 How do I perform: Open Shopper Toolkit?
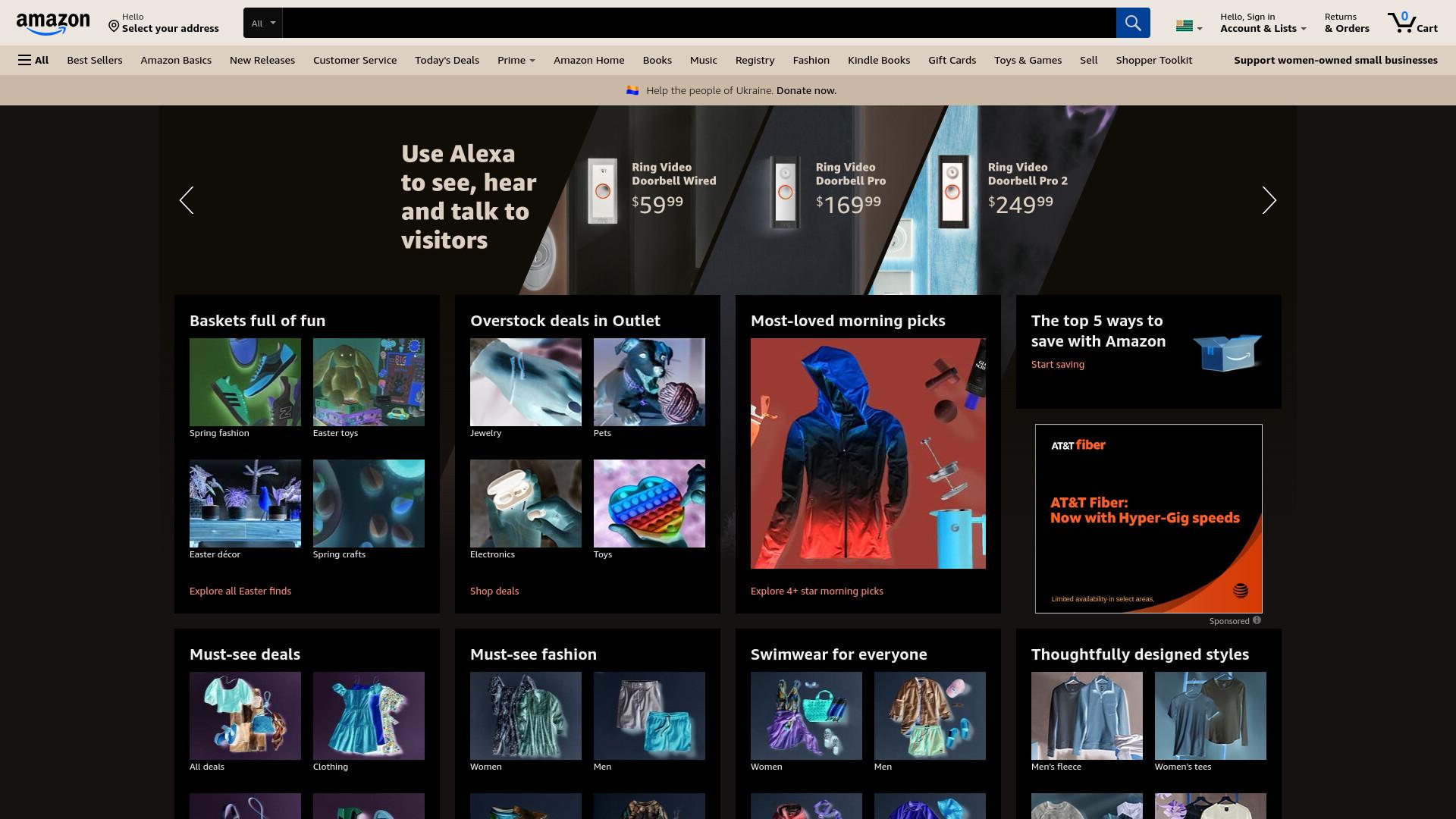(1154, 60)
